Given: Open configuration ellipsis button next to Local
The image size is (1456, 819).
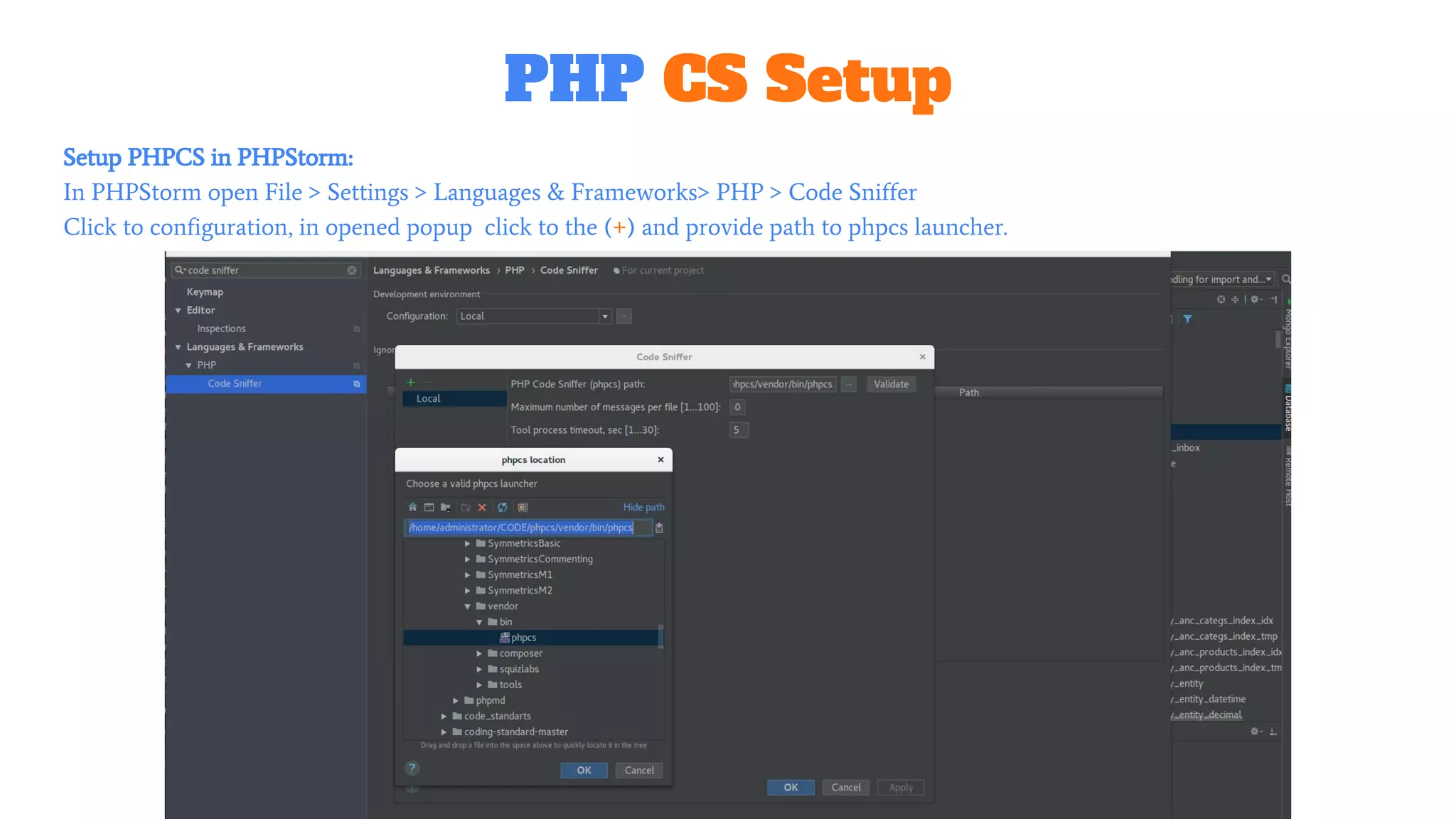Looking at the screenshot, I should [624, 316].
